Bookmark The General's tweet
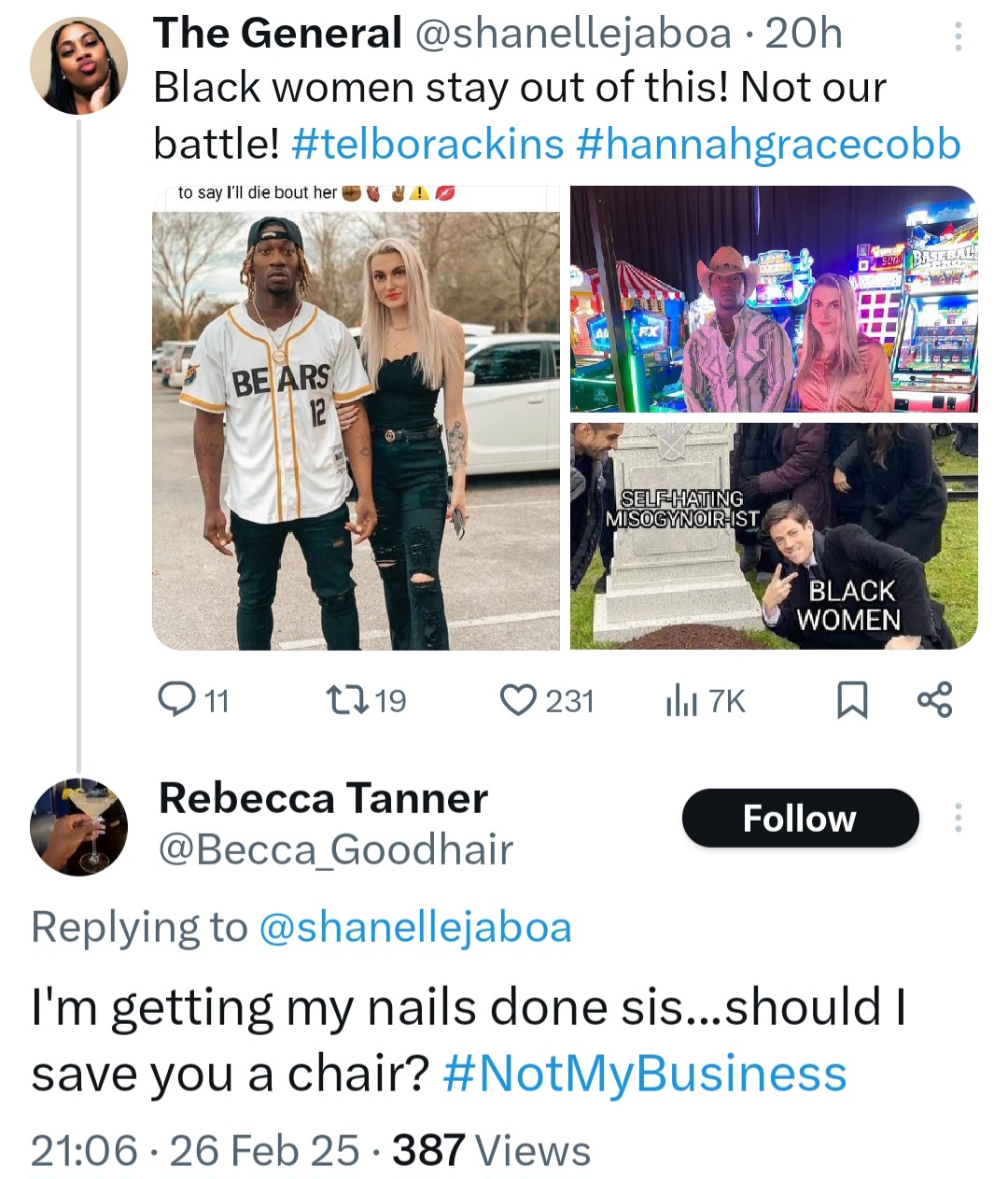 851,700
